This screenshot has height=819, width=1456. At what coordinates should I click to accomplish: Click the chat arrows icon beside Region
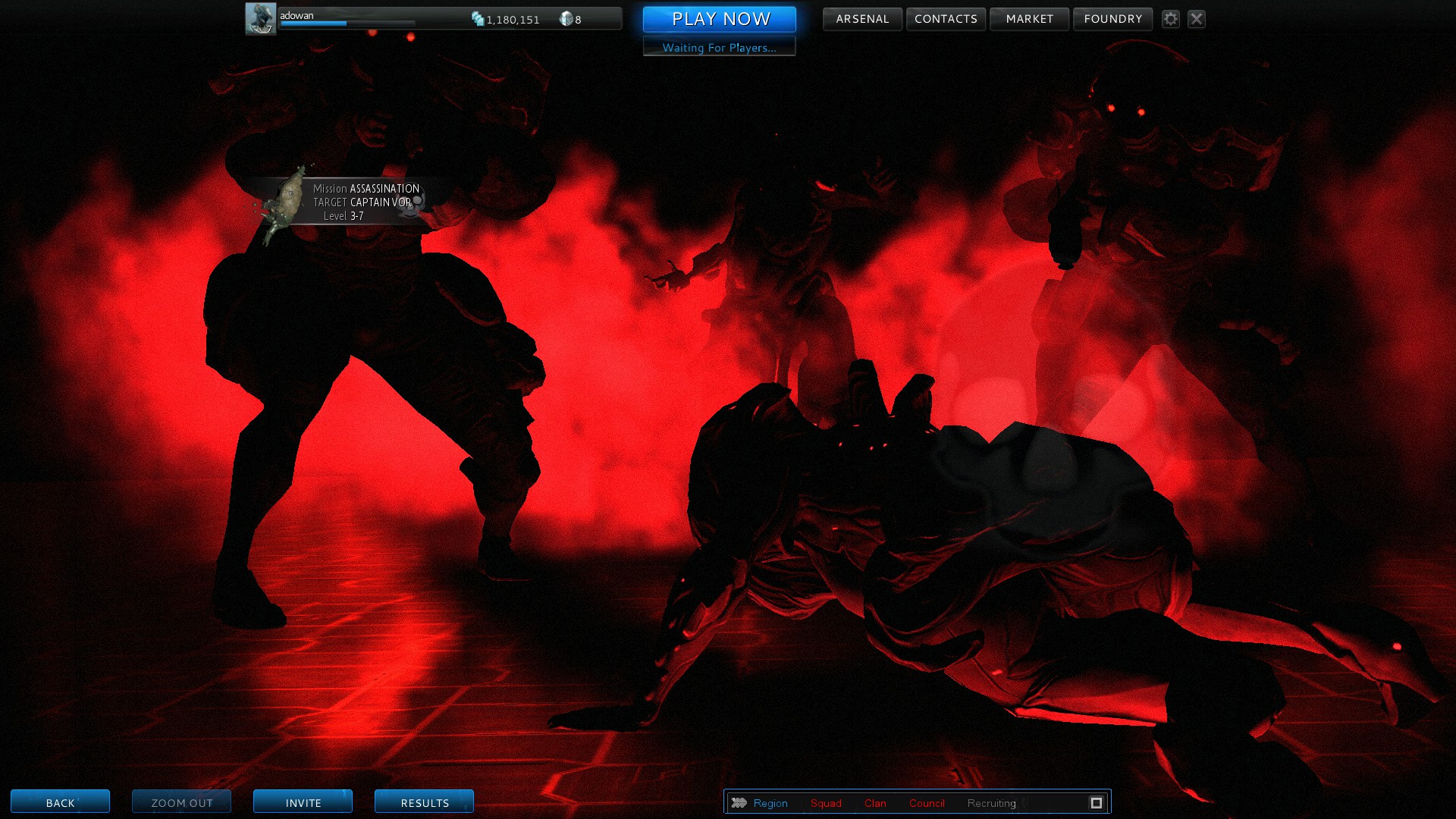[739, 802]
